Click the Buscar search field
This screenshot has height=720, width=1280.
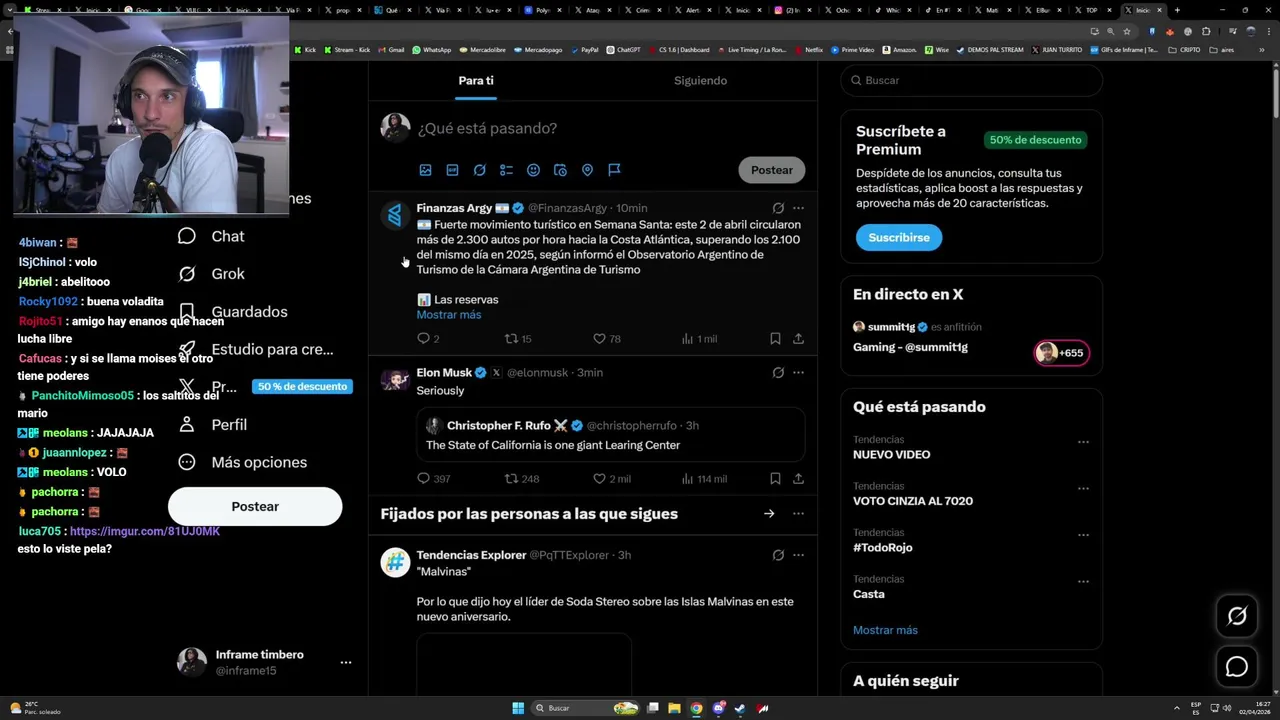[971, 81]
